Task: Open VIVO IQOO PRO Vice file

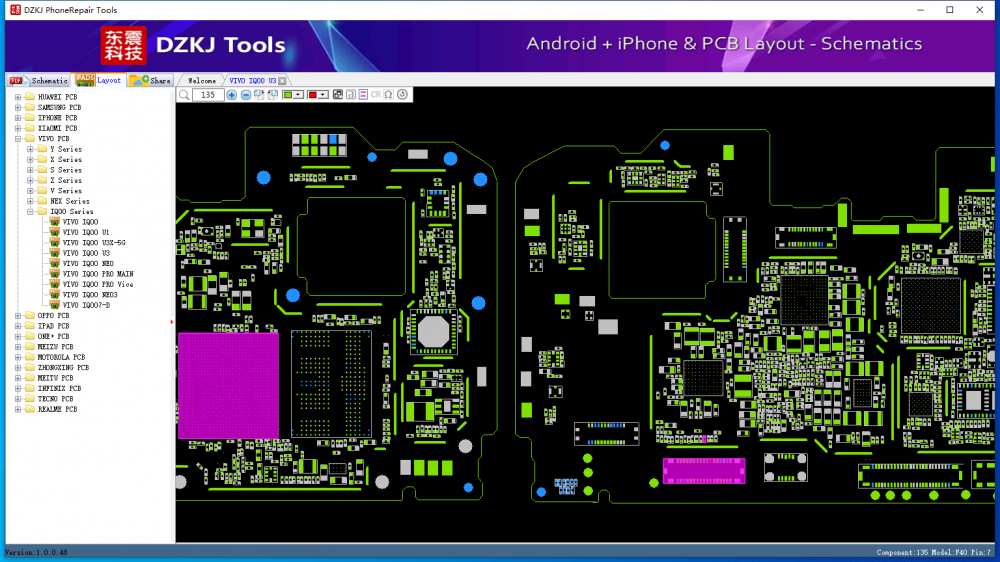Action: click(98, 285)
